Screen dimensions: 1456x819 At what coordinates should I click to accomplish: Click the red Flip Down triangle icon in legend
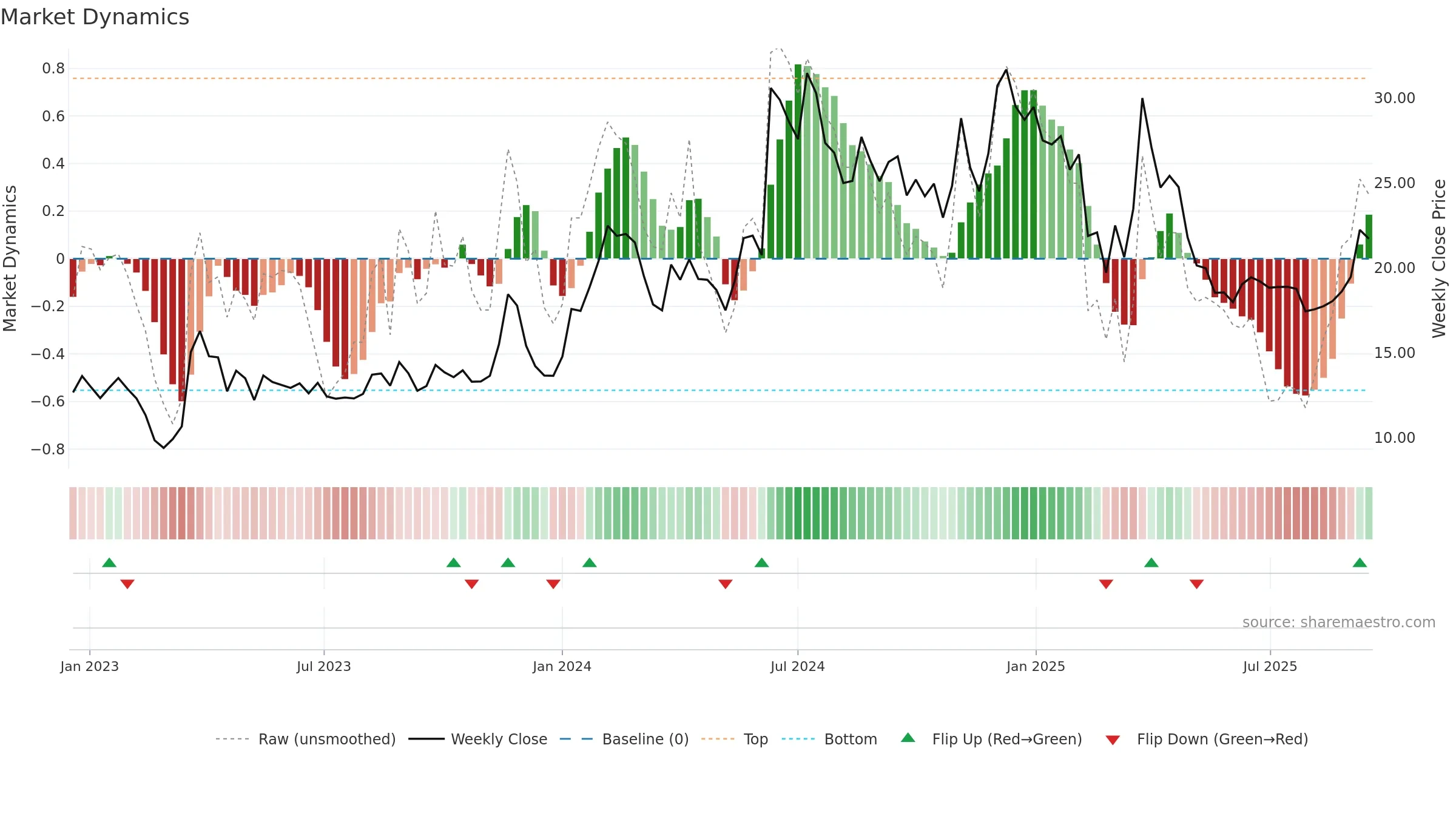(x=1113, y=740)
